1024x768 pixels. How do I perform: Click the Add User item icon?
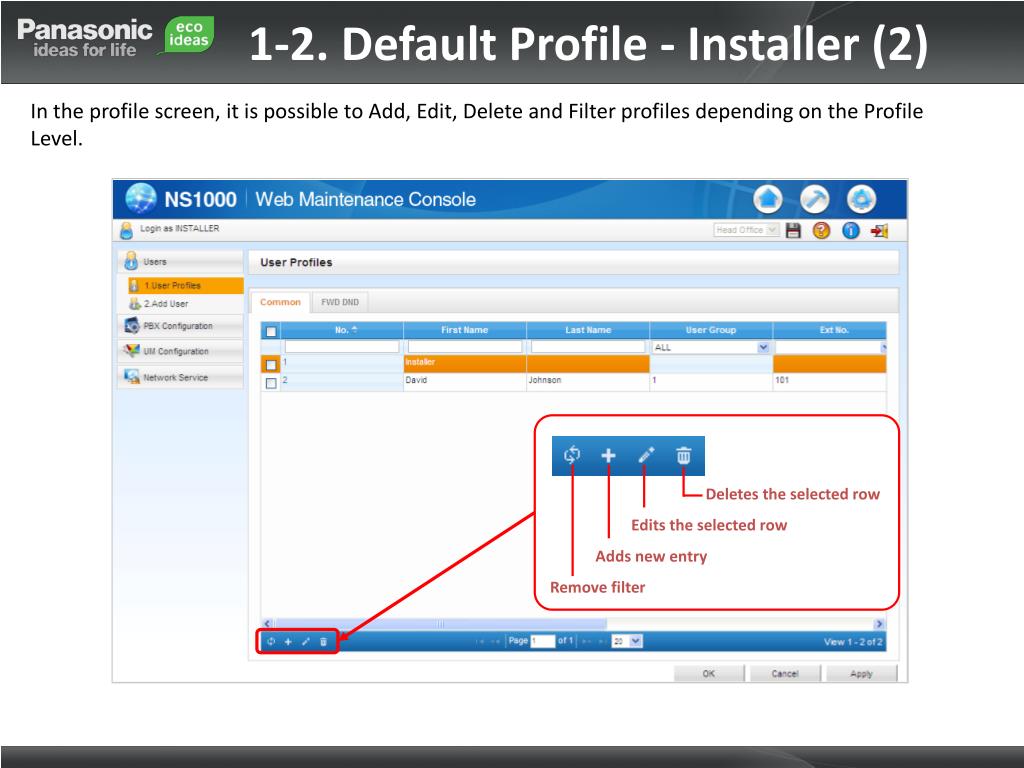tap(135, 304)
